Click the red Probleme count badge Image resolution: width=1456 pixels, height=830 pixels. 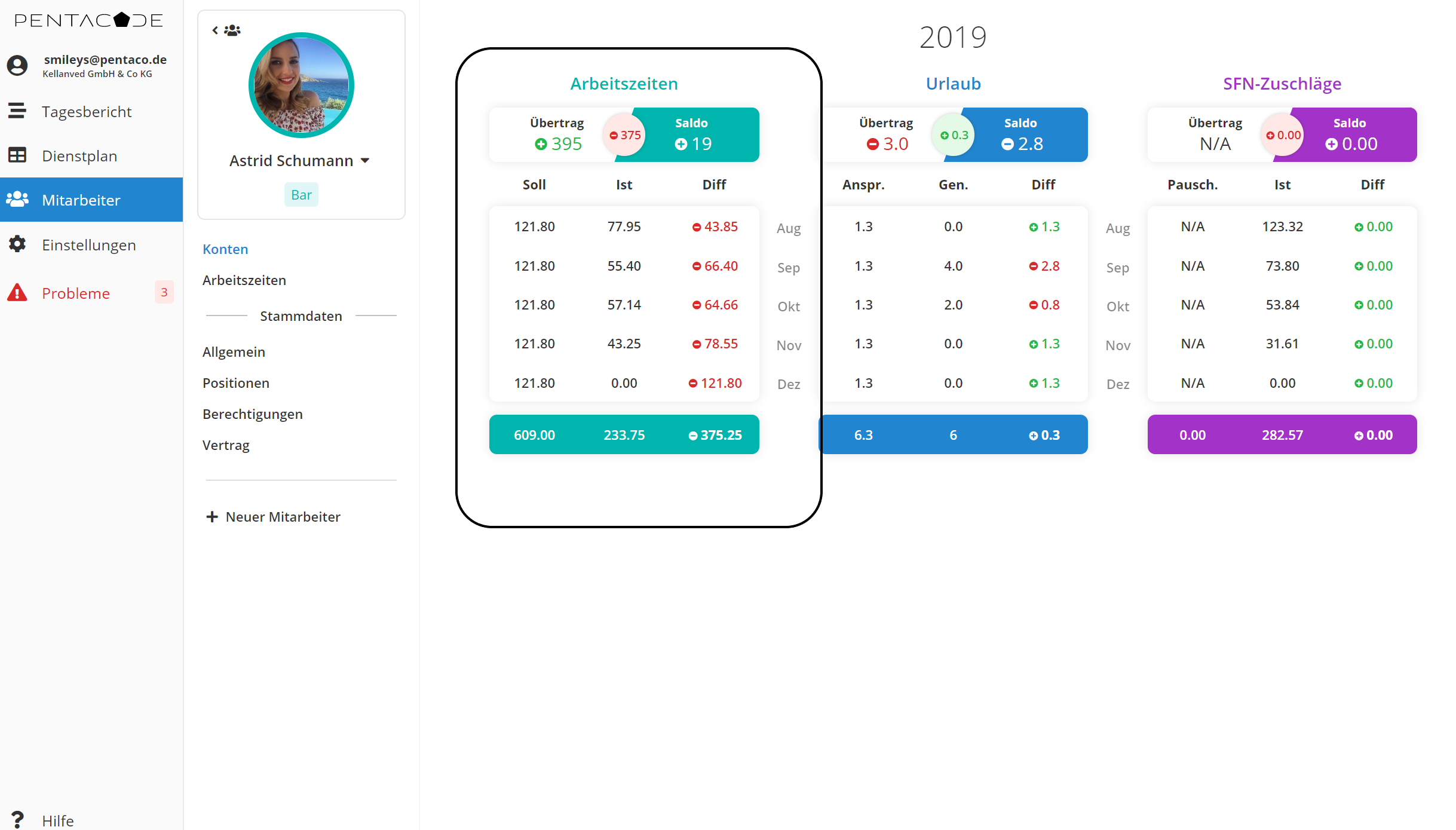164,292
